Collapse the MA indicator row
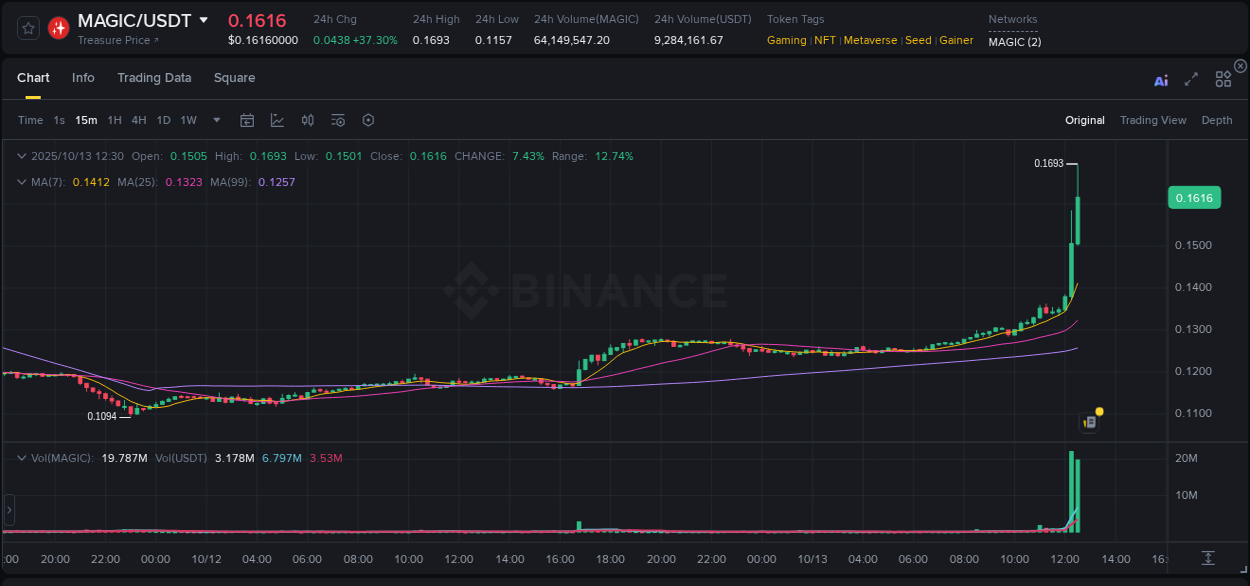Image resolution: width=1250 pixels, height=586 pixels. coord(22,182)
